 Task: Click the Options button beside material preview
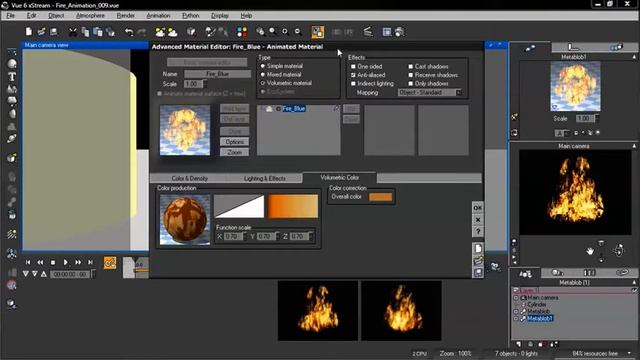coord(234,142)
